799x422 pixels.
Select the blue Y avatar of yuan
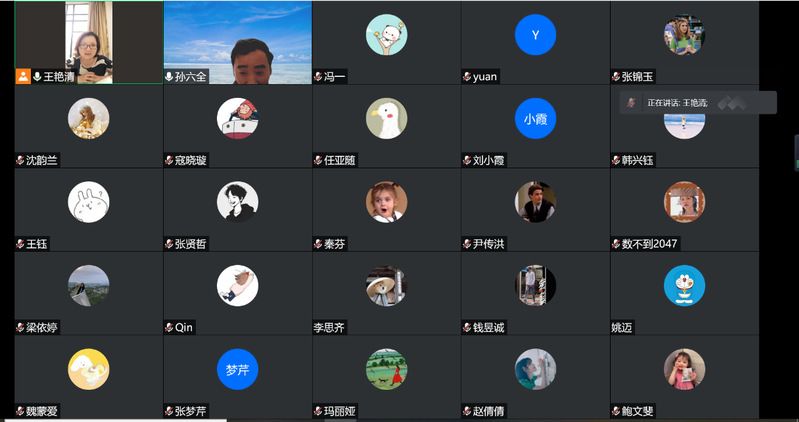tap(535, 35)
